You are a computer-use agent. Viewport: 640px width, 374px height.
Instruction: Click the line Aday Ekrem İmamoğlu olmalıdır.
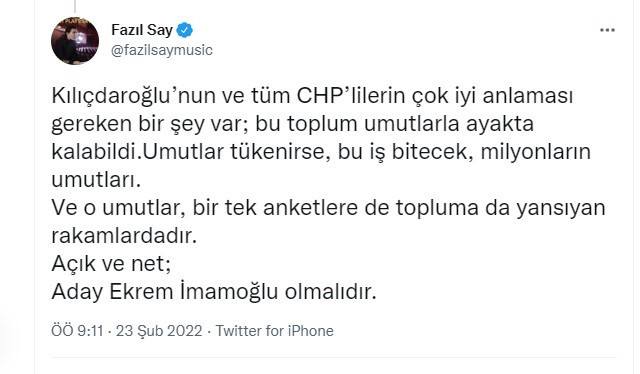point(213,292)
